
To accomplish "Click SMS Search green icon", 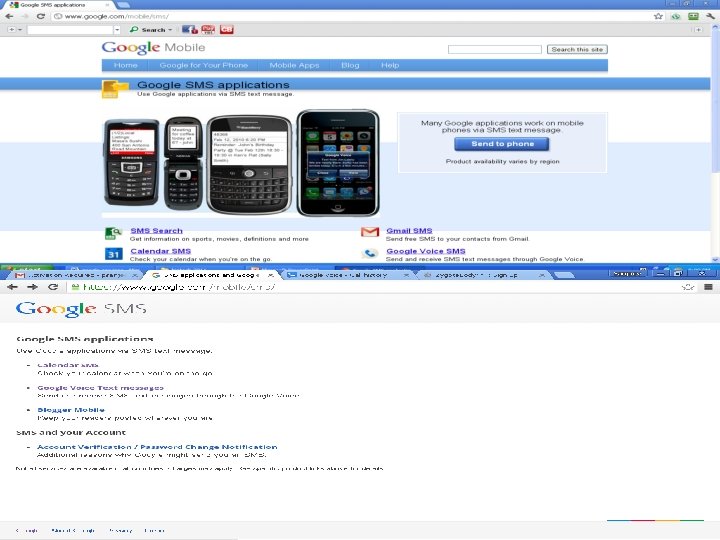I will (113, 233).
